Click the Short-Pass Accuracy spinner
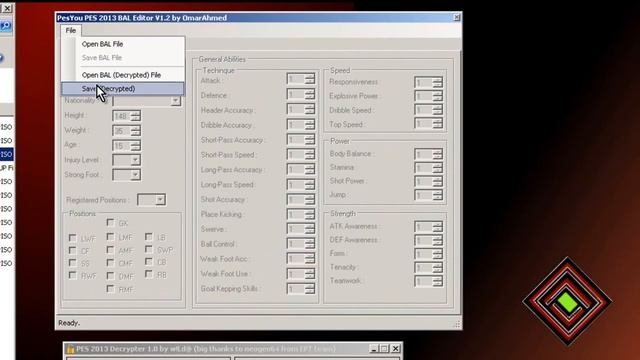640x360 pixels. click(x=310, y=140)
